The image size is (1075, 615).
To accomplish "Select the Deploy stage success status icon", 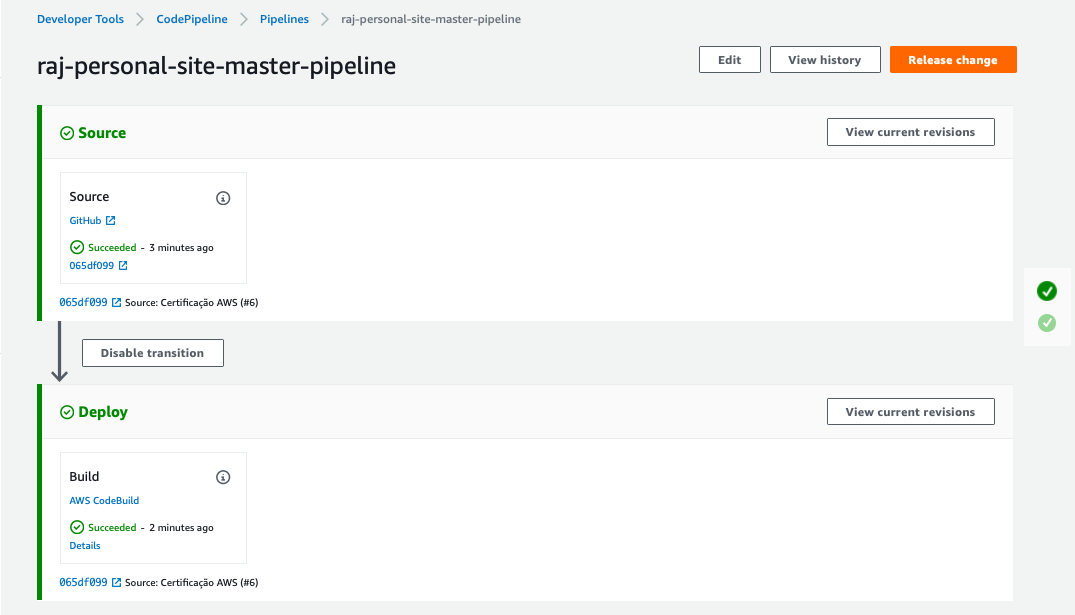I will [x=67, y=412].
